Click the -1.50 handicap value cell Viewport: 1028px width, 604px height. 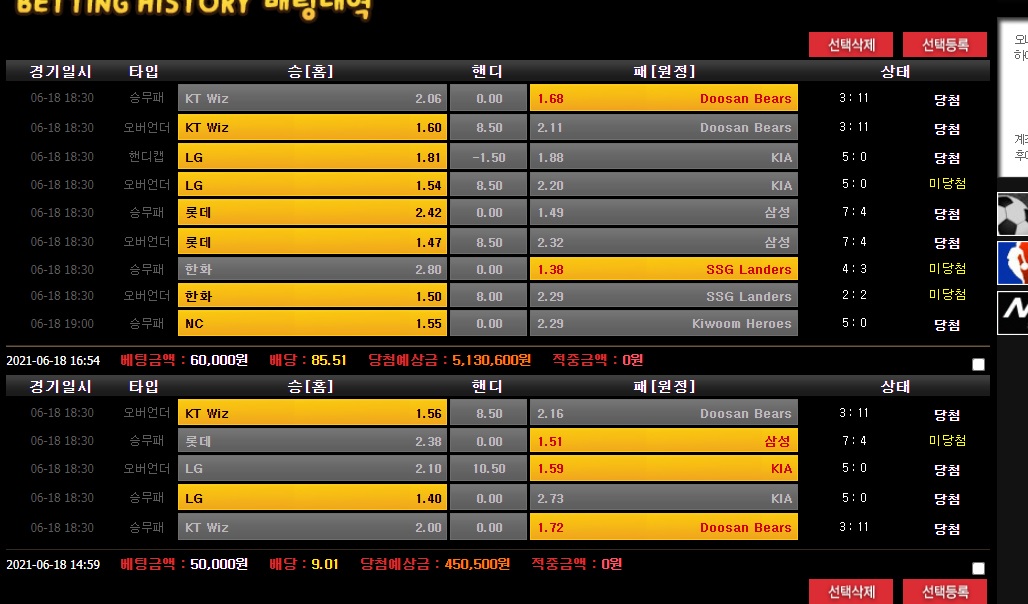489,157
